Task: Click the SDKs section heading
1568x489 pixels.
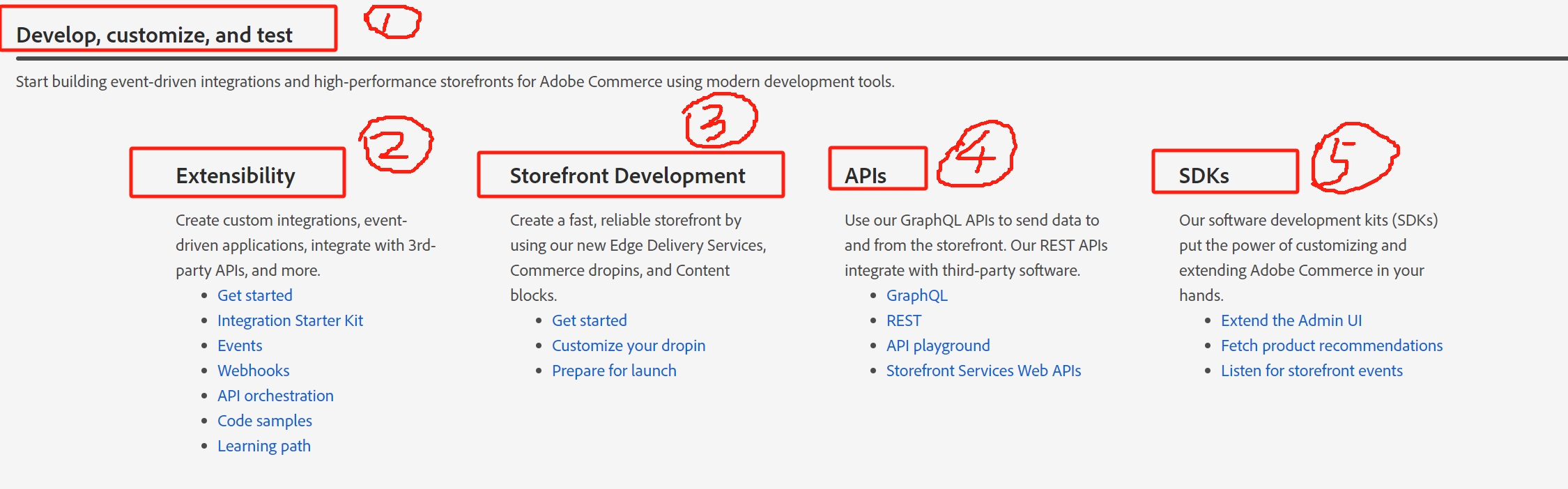Action: [x=1204, y=176]
